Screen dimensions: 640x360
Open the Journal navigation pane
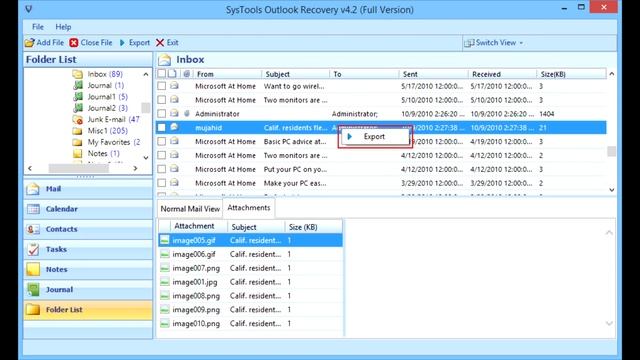[88, 289]
